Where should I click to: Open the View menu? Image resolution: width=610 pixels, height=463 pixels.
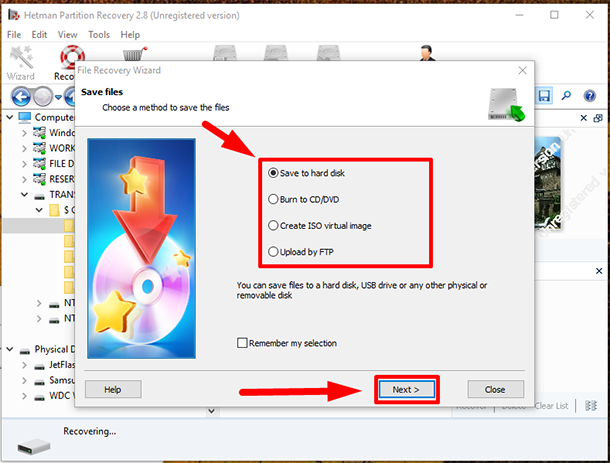pos(67,35)
